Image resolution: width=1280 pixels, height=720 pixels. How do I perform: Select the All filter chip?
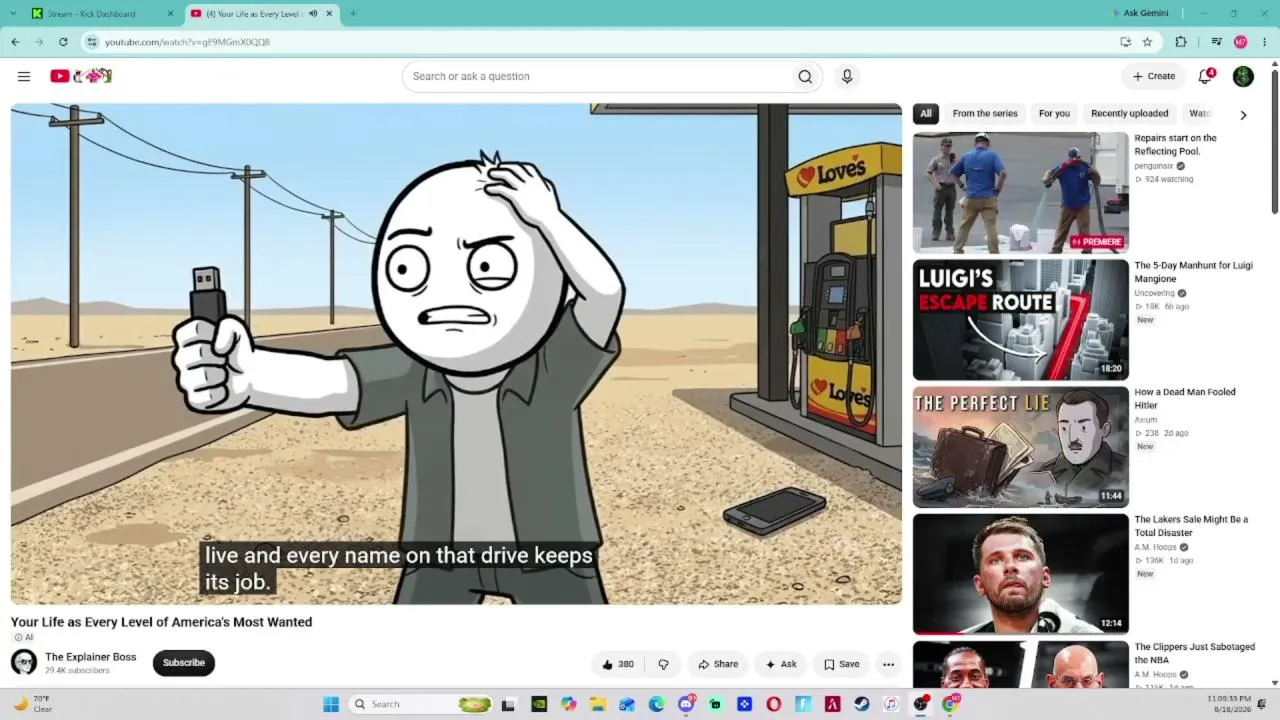[x=926, y=114]
